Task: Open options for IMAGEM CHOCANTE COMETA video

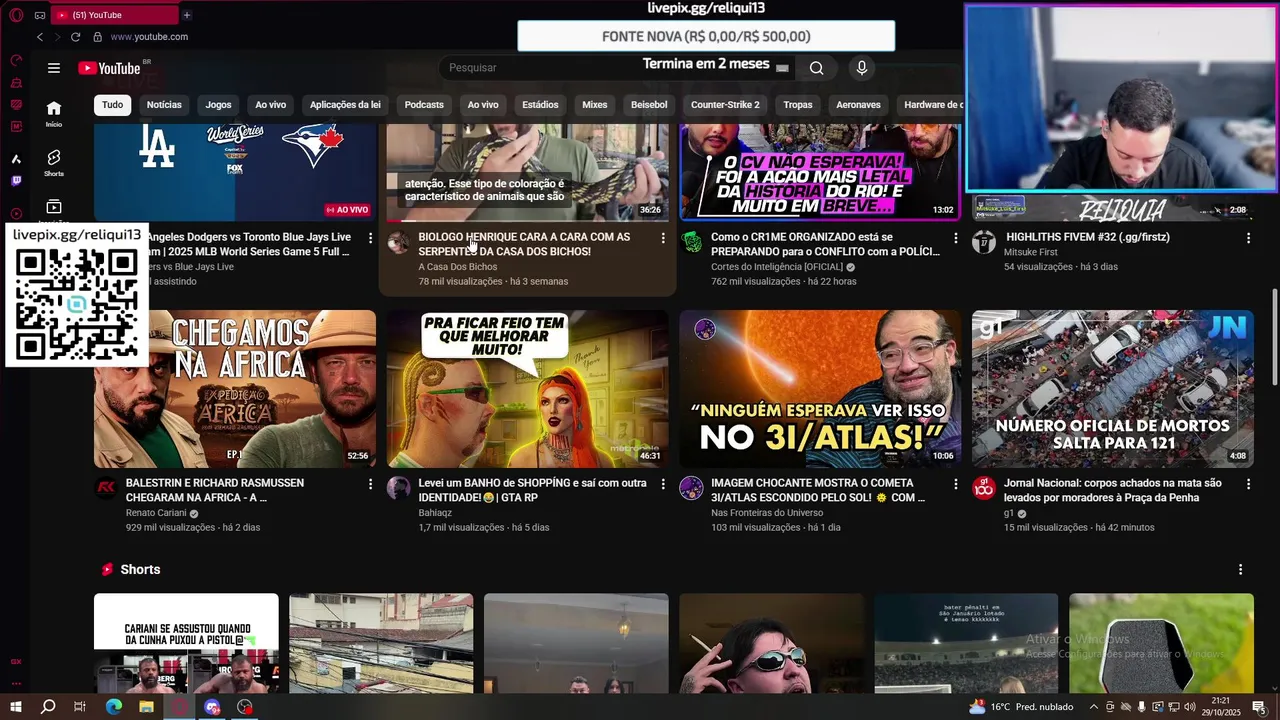Action: [x=955, y=484]
